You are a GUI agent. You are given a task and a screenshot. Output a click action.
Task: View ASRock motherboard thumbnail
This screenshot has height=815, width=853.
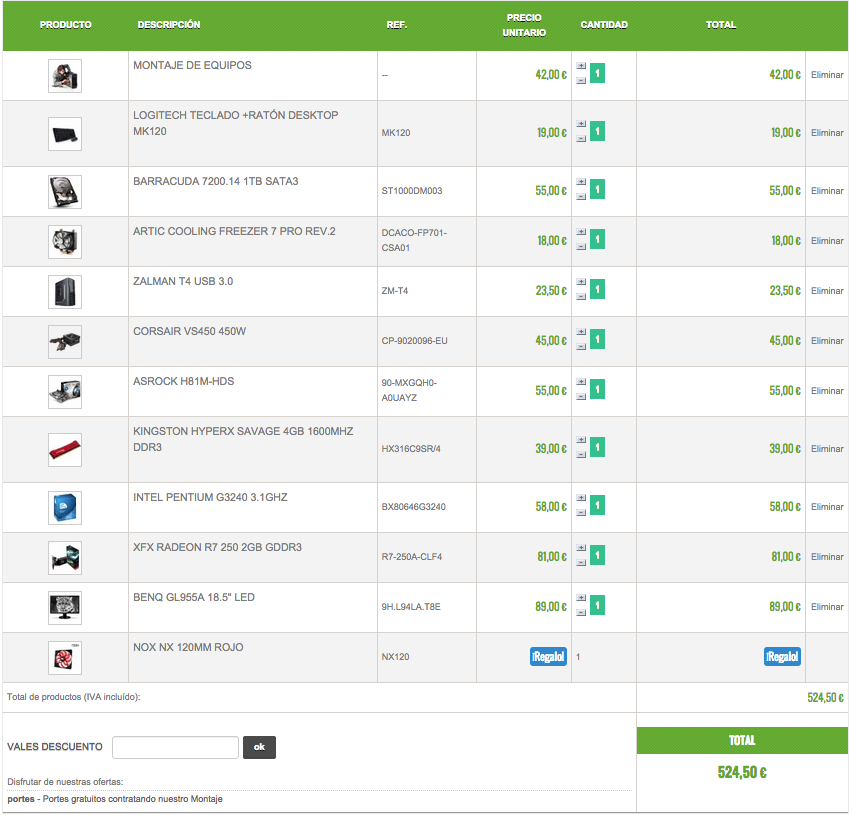coord(65,392)
